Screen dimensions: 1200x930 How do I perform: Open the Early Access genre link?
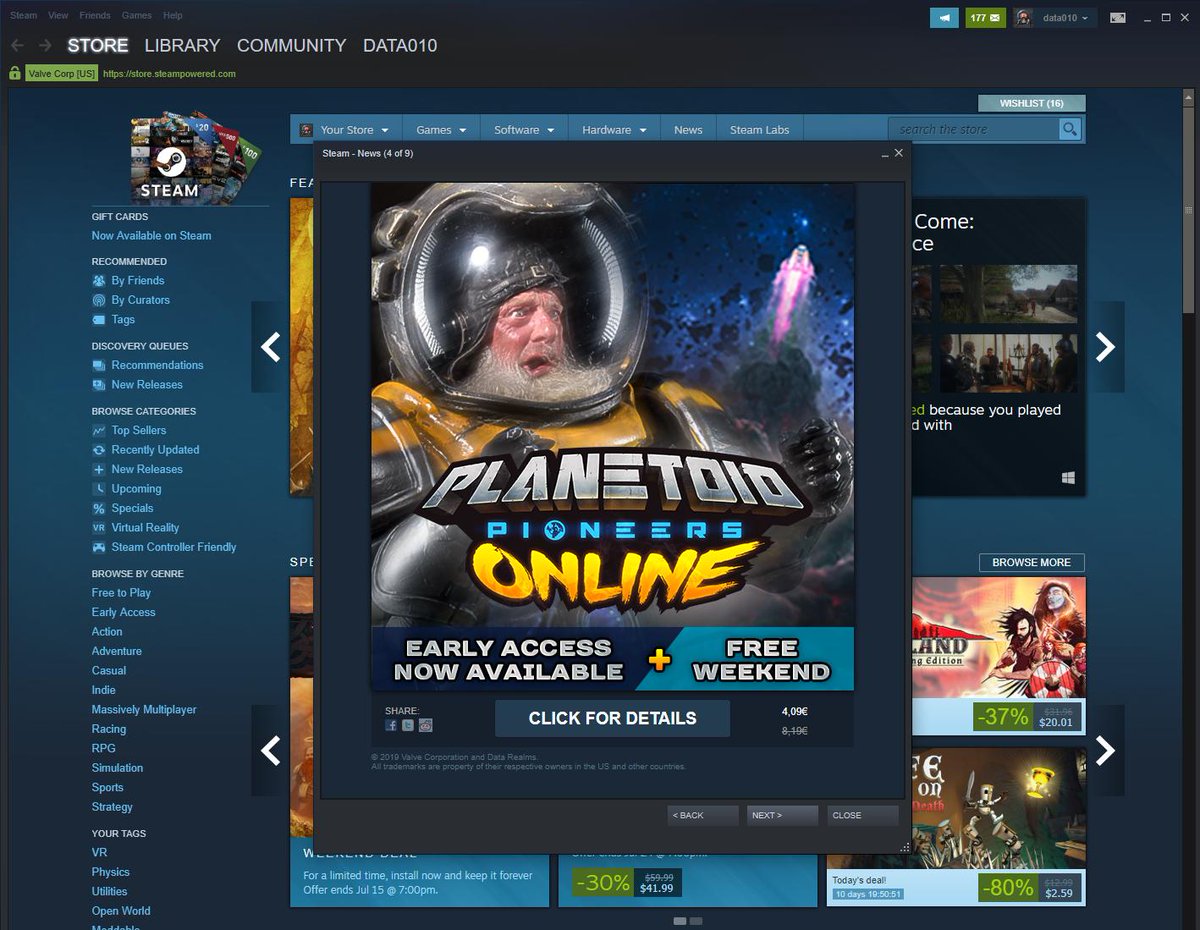pyautogui.click(x=123, y=612)
